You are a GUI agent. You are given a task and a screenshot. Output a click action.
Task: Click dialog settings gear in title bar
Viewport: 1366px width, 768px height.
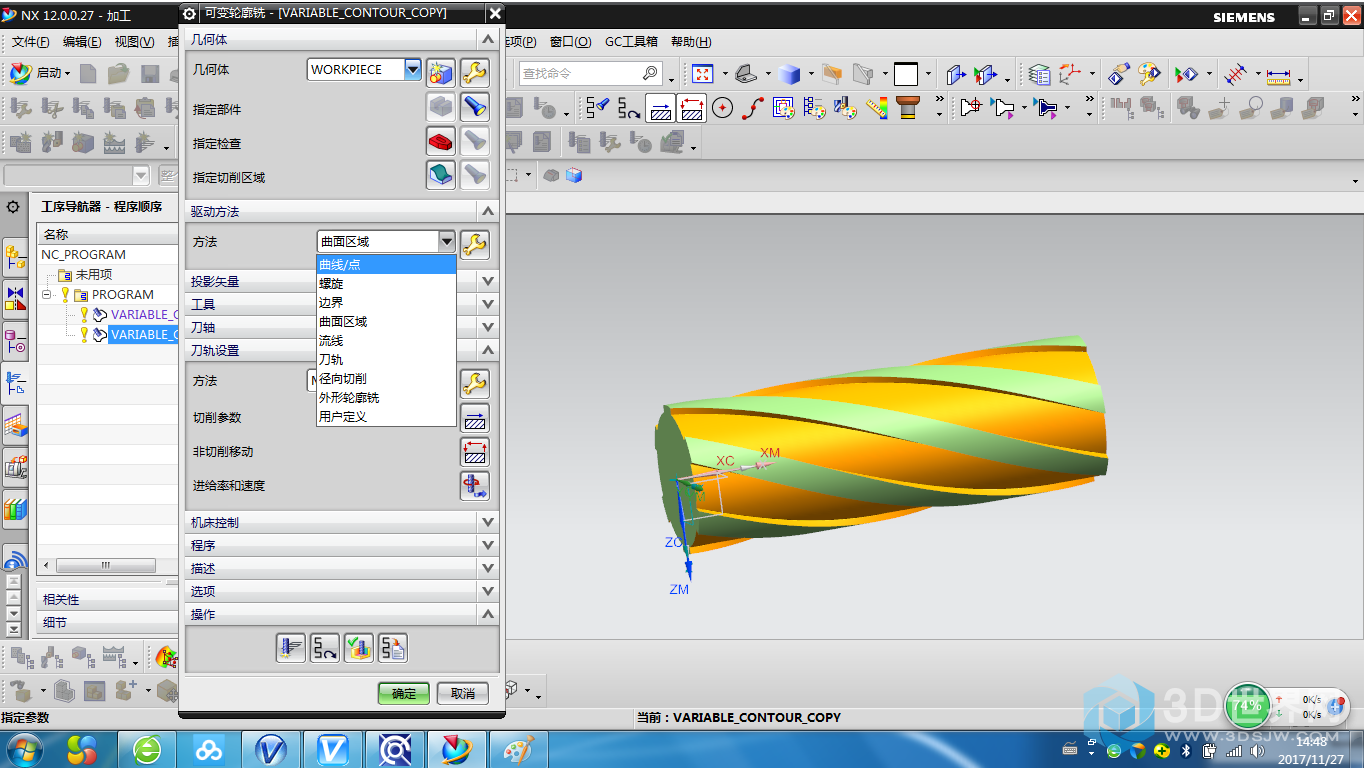point(190,13)
